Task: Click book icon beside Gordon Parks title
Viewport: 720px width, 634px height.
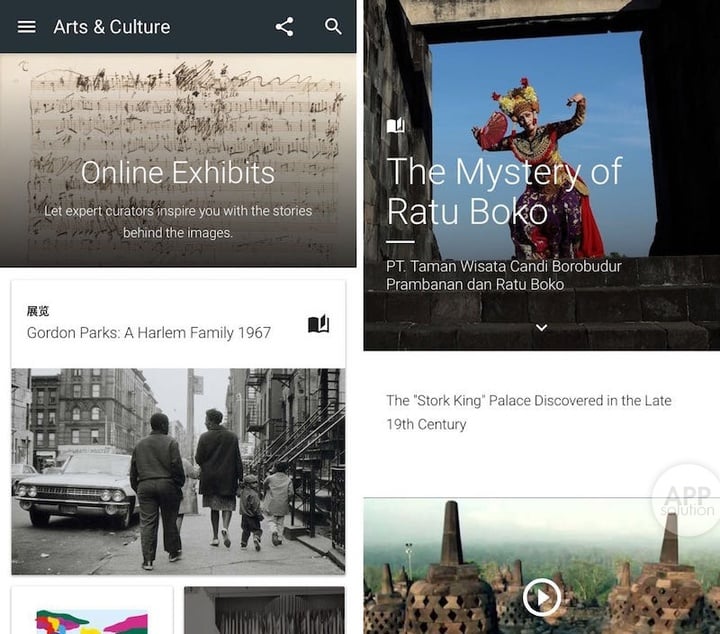Action: coord(318,324)
